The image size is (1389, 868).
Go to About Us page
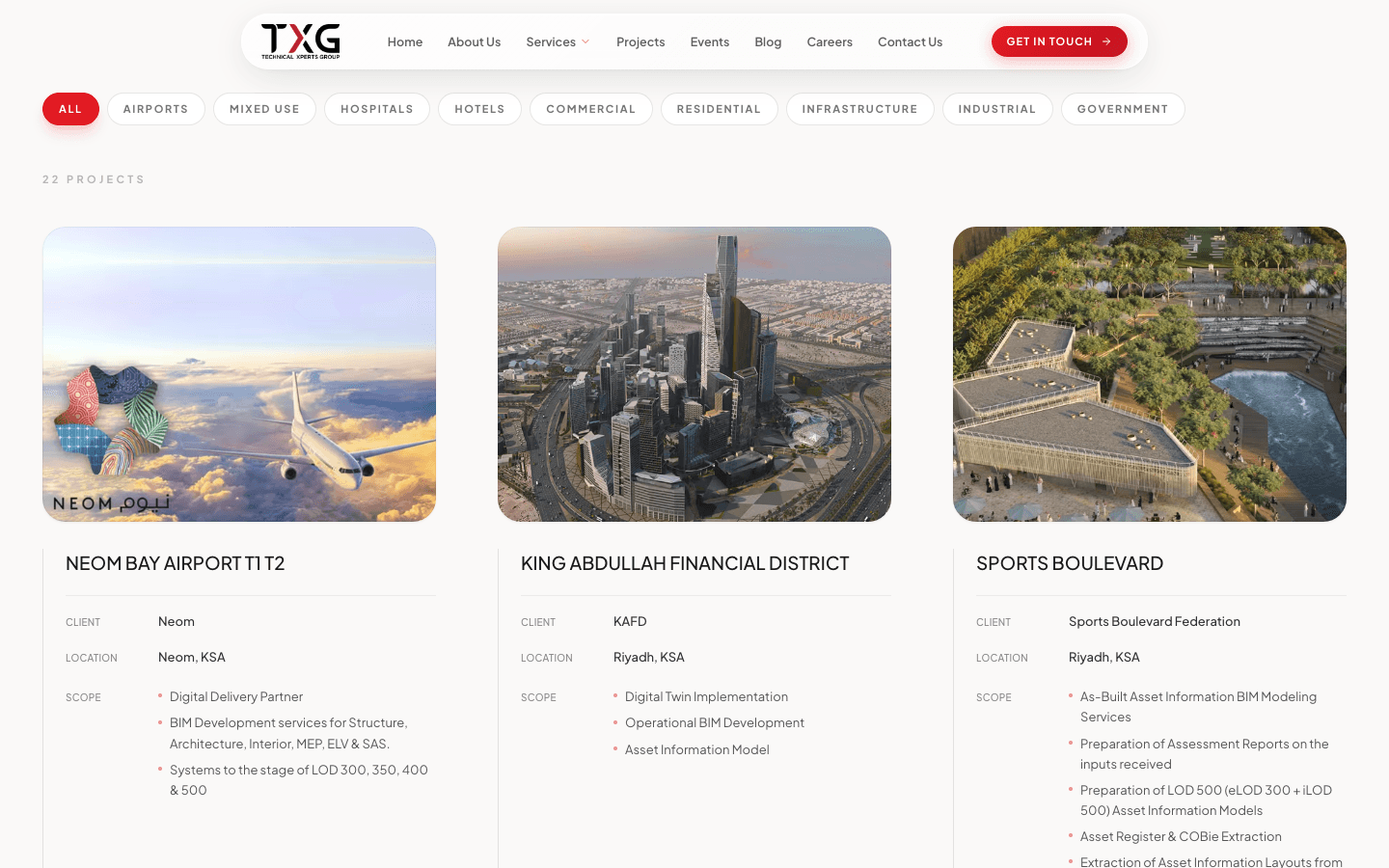[x=474, y=41]
